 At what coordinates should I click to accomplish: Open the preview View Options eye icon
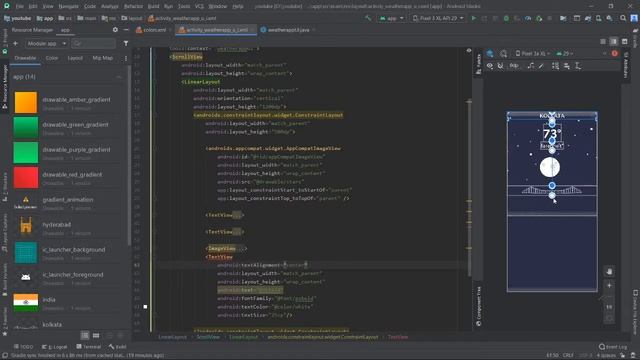[490, 66]
